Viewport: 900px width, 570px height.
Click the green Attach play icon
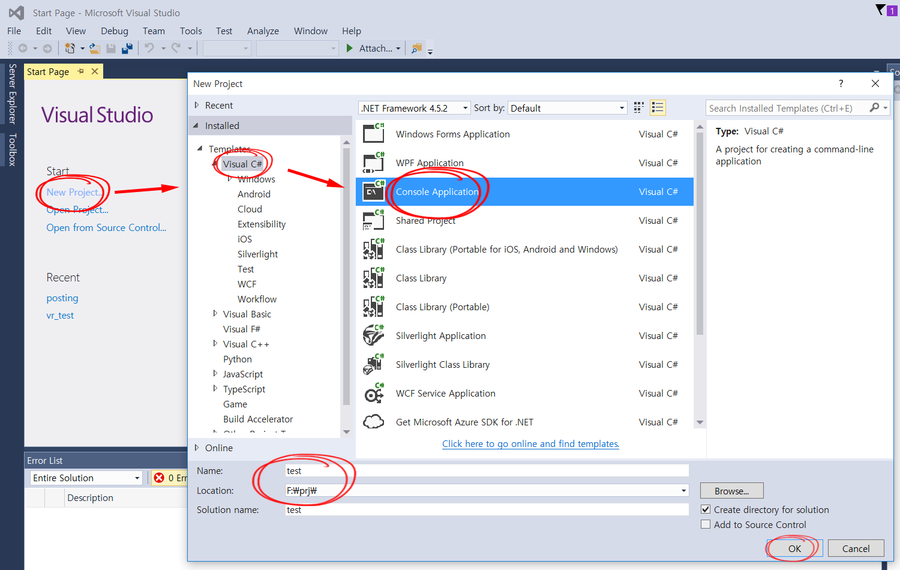[350, 48]
